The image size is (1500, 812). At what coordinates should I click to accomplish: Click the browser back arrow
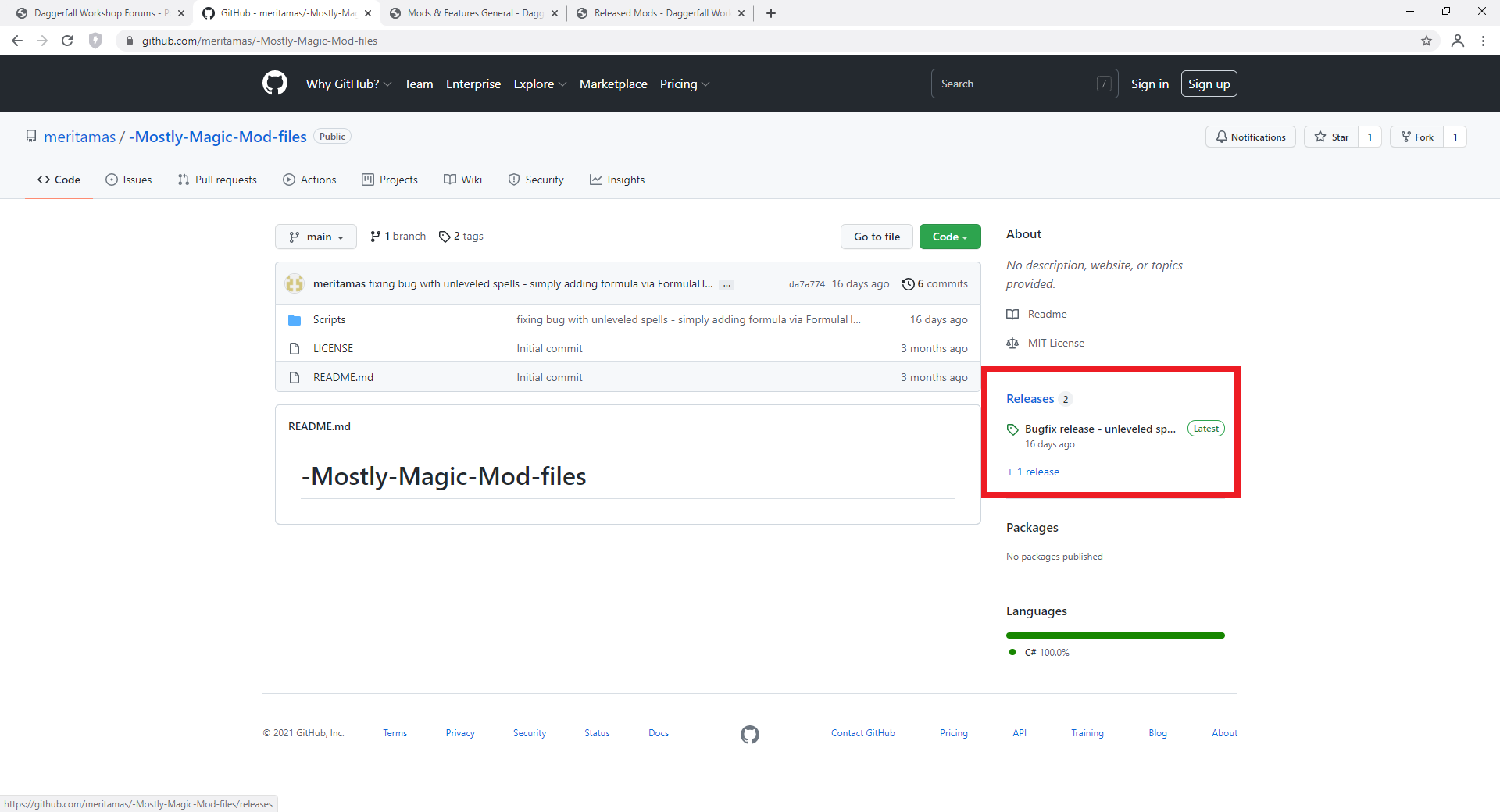click(17, 41)
